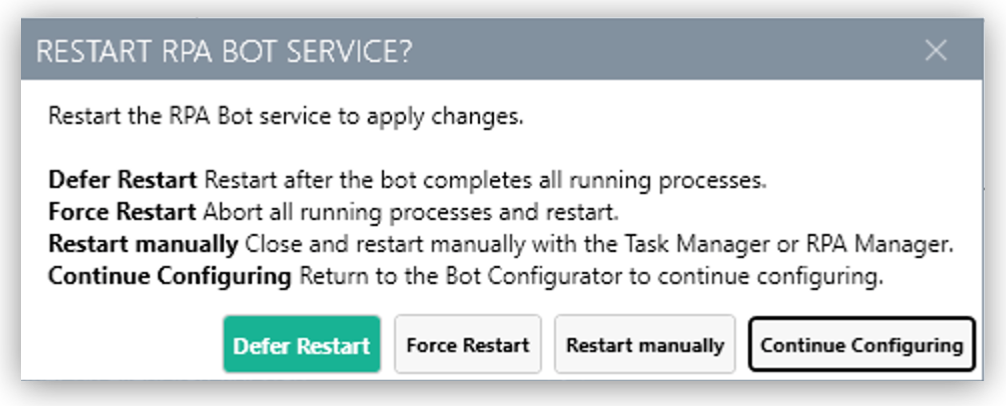Screen dimensions: 1006x406
Task: Click the bold 'Force Restart' label in description
Action: (x=123, y=213)
